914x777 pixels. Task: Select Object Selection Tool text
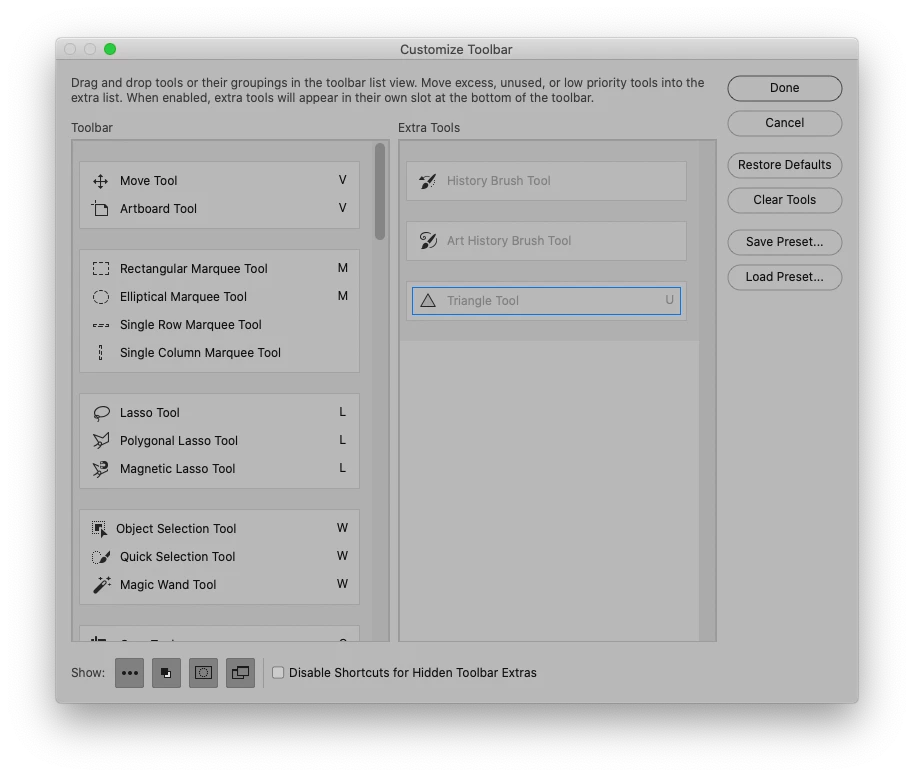(x=176, y=529)
